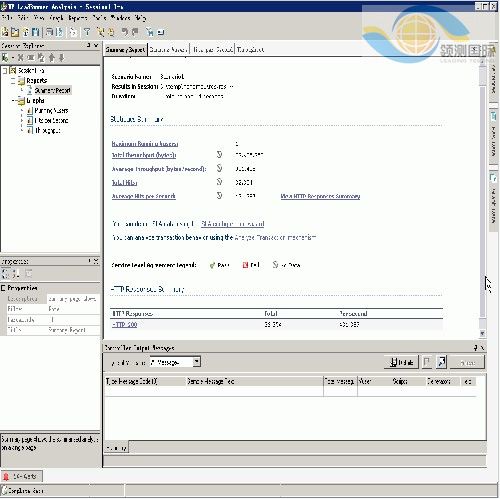Screen dimensions: 500x499
Task: Click the last icon in the main toolbar
Action: (x=161, y=32)
